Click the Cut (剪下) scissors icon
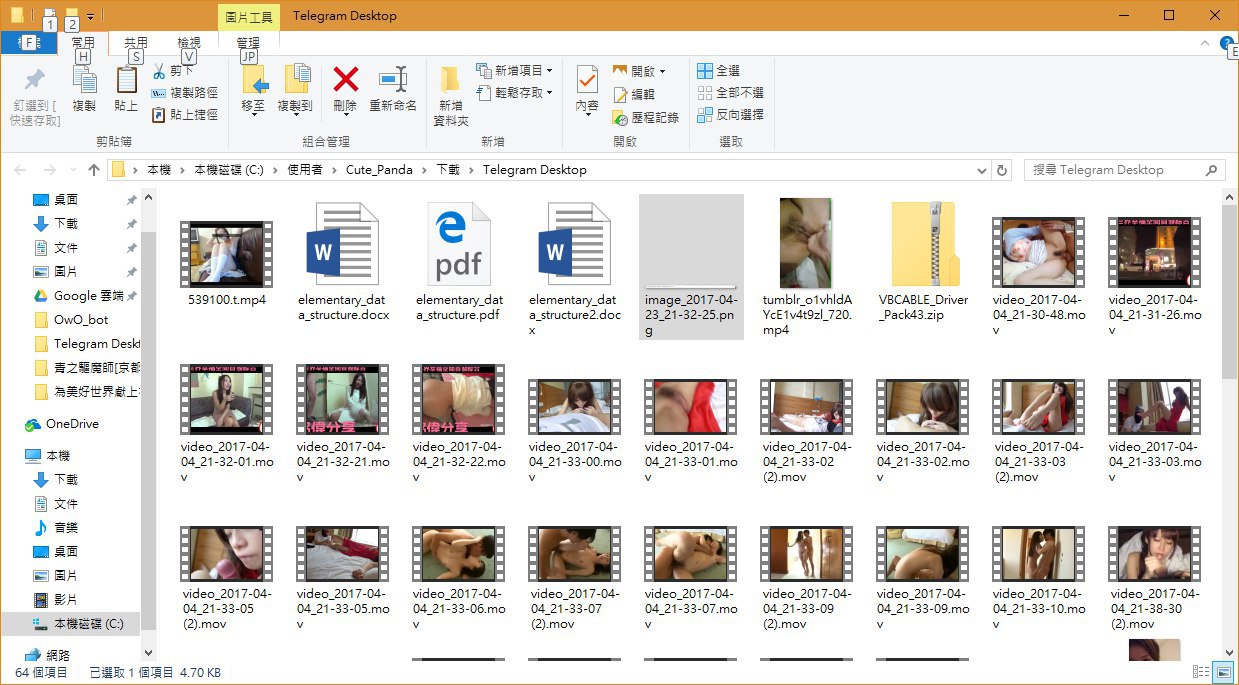The height and width of the screenshot is (685, 1239). (x=159, y=71)
